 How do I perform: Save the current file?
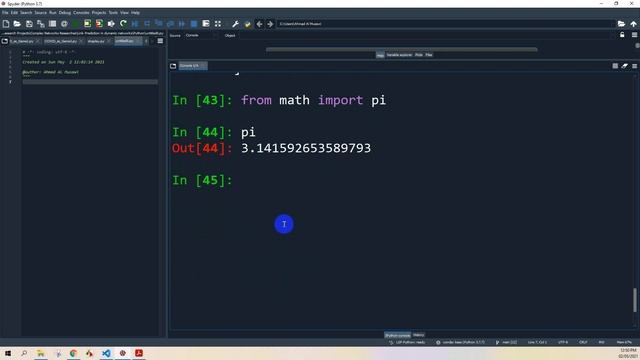29,24
